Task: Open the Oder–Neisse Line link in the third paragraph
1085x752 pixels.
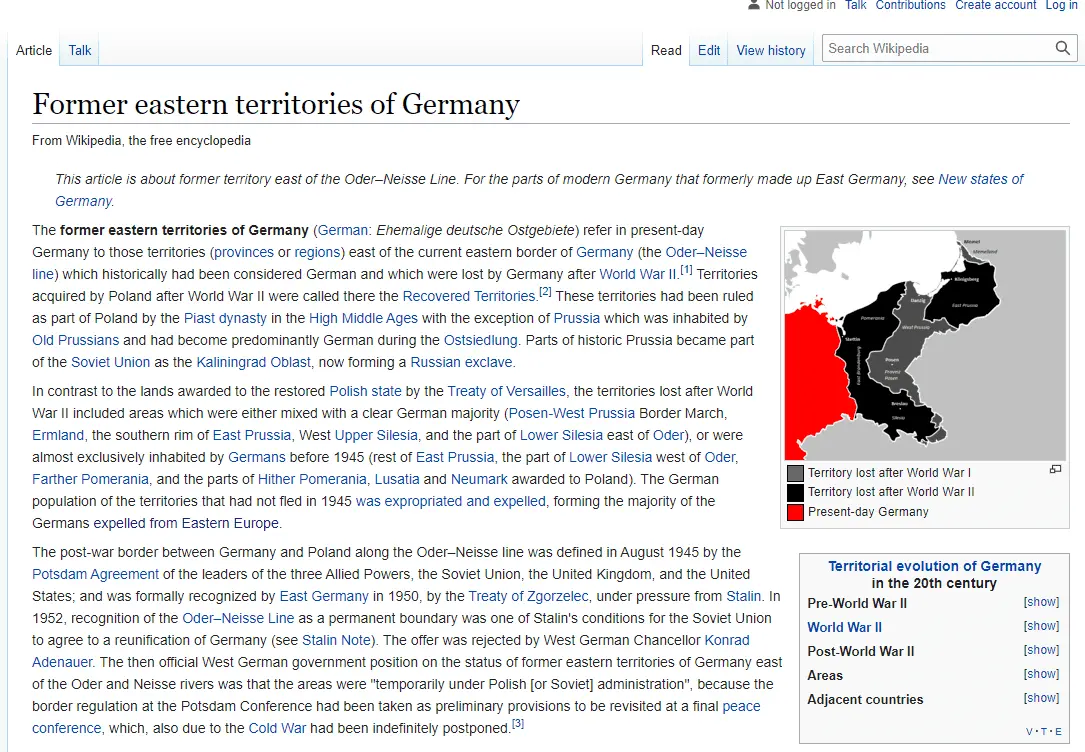Action: tap(240, 618)
